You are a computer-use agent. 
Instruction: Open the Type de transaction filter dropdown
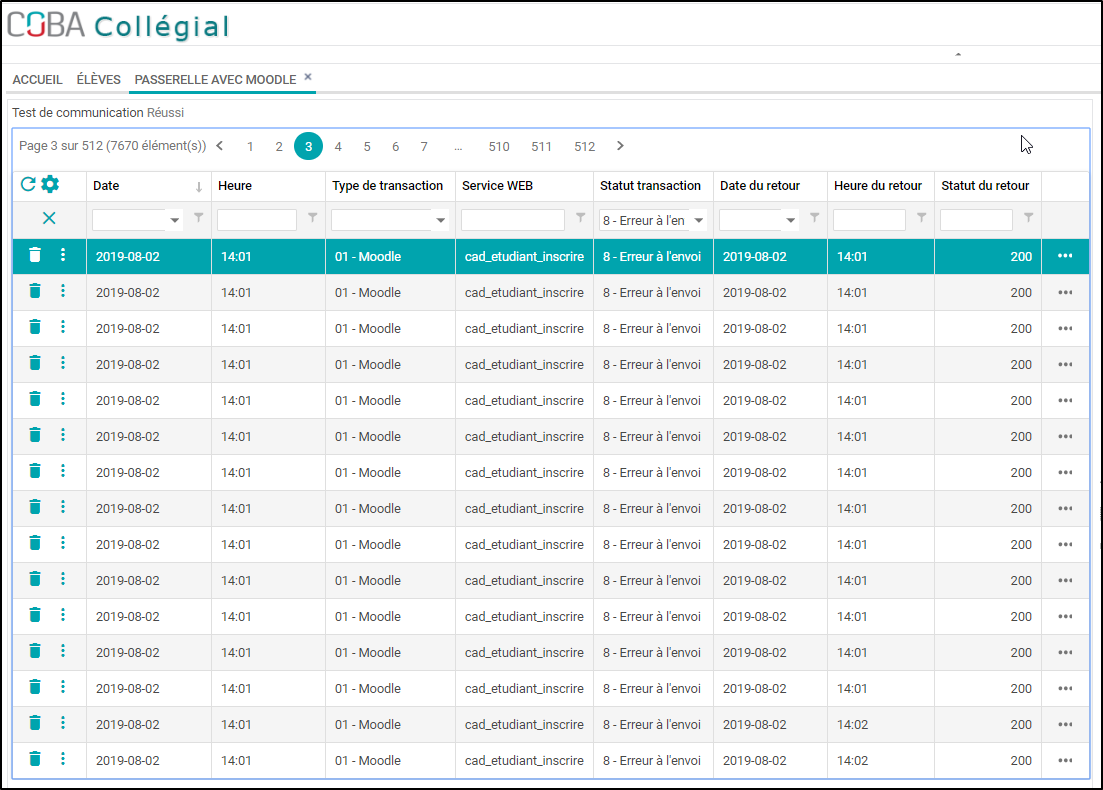pyautogui.click(x=441, y=220)
